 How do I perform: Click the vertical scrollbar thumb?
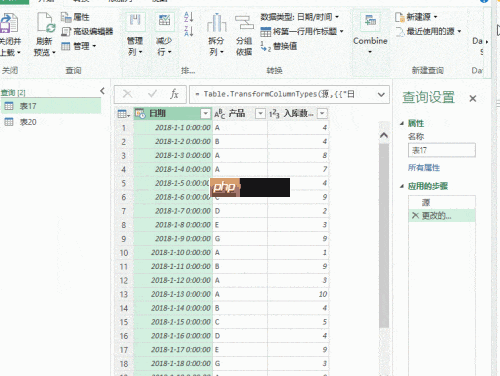click(384, 235)
